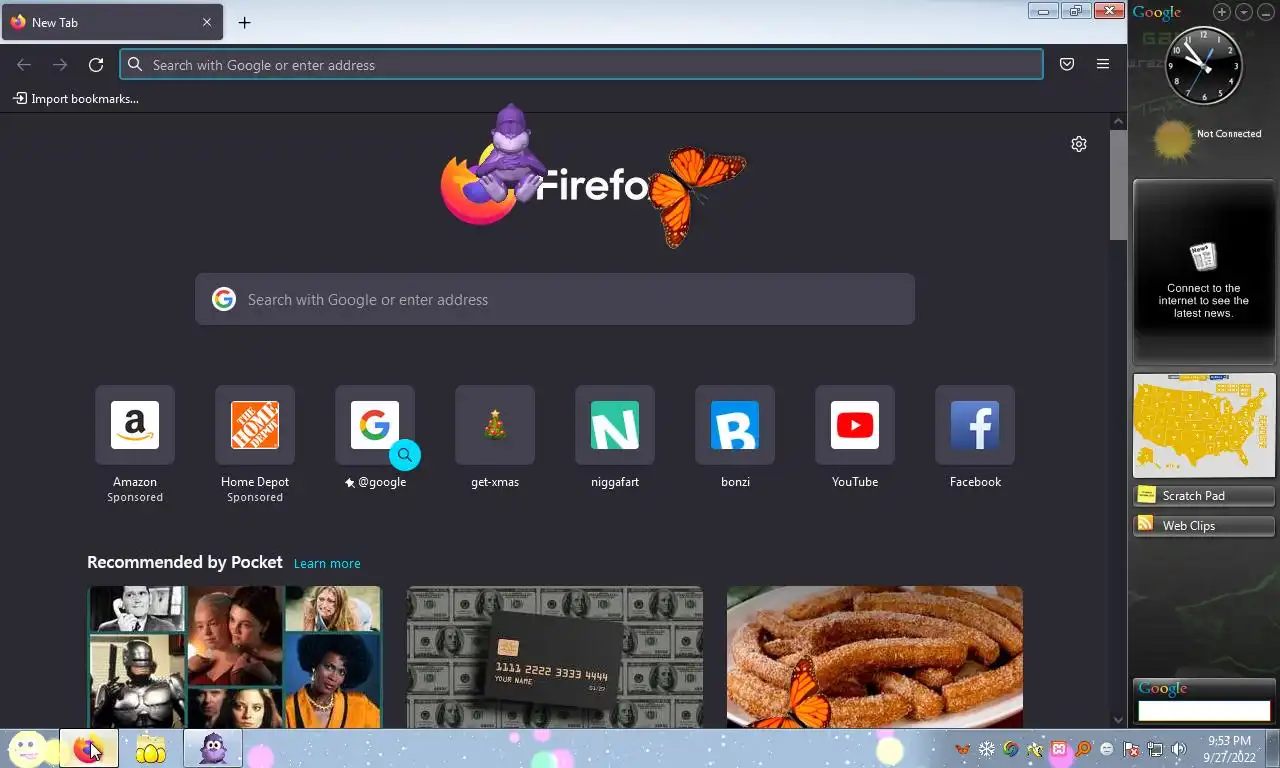Viewport: 1280px width, 768px height.
Task: Click the page's vertical scrollbar down arrow
Action: pyautogui.click(x=1118, y=719)
